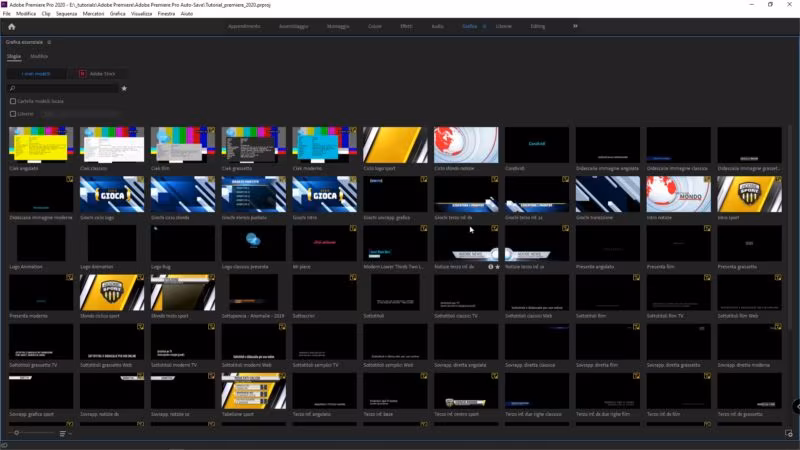
Task: Select the Giochi intro GIOCA thumbnail
Action: pyautogui.click(x=324, y=194)
